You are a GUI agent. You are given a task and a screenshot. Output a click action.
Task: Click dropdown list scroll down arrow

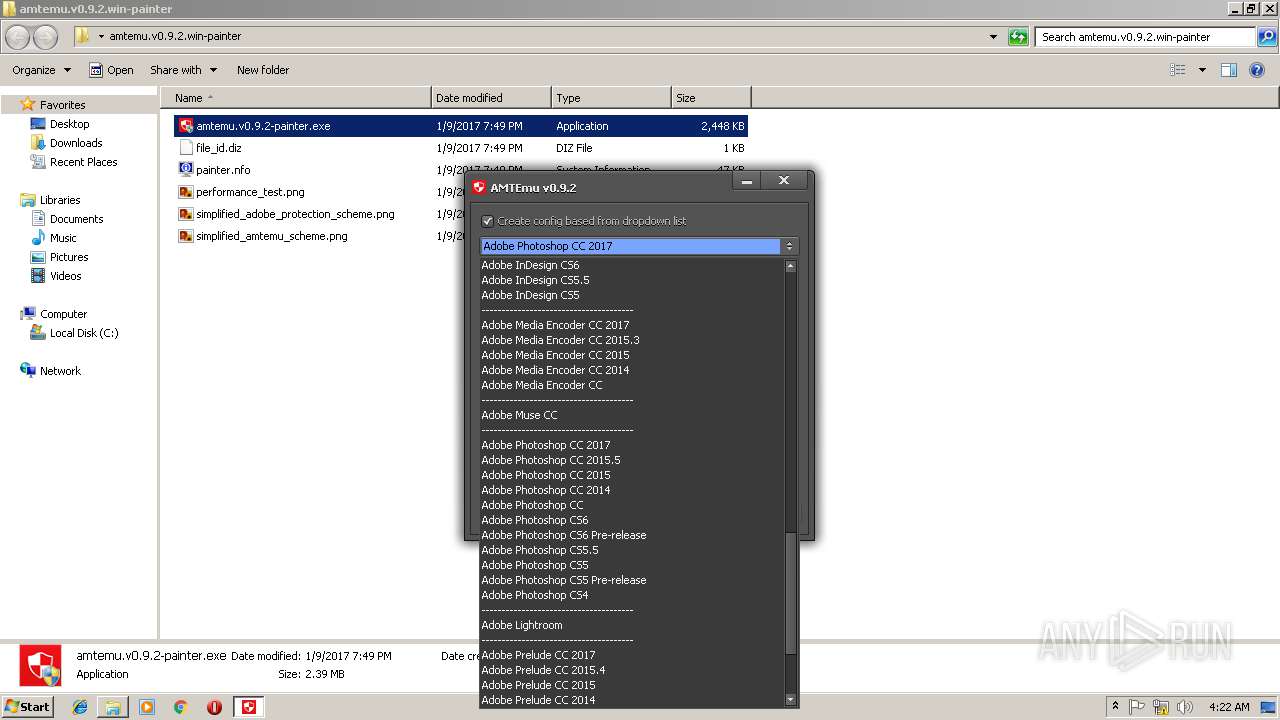[791, 700]
